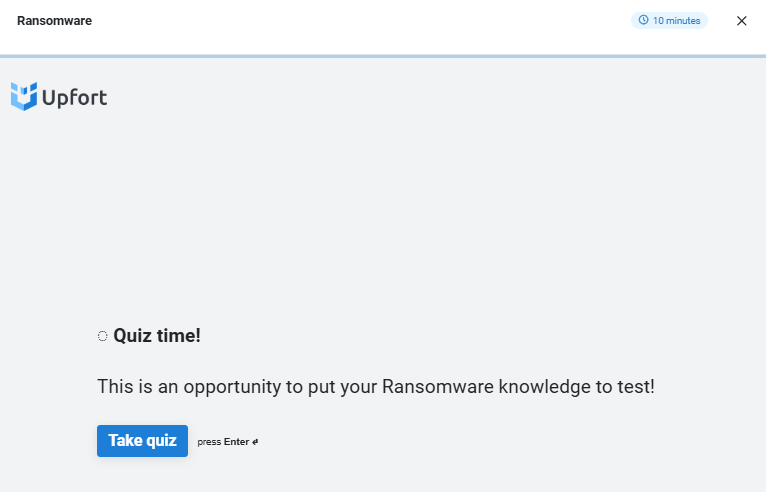This screenshot has width=766, height=492.
Task: Click the clock icon beside 10 minutes
Action: coord(643,20)
